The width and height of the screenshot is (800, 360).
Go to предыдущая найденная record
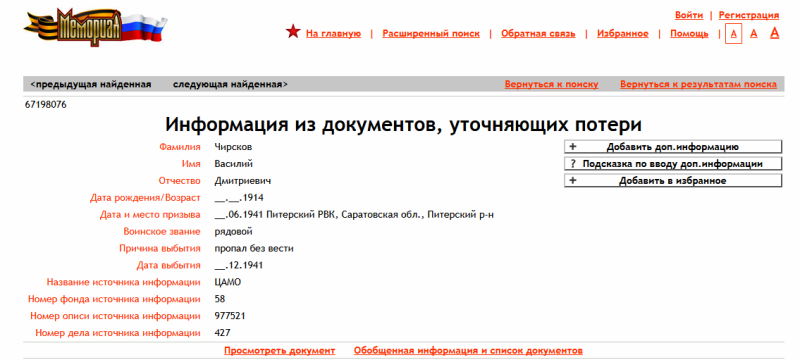pyautogui.click(x=91, y=84)
